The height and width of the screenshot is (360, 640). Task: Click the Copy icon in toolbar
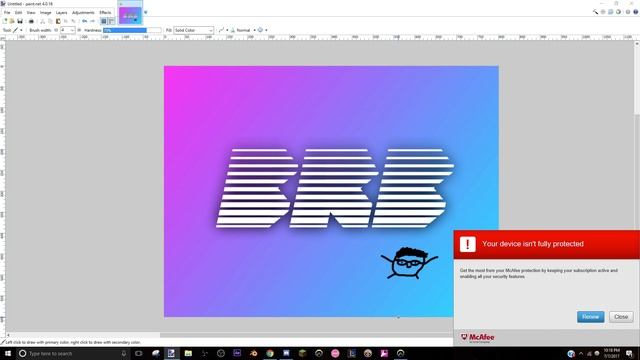pyautogui.click(x=50, y=21)
